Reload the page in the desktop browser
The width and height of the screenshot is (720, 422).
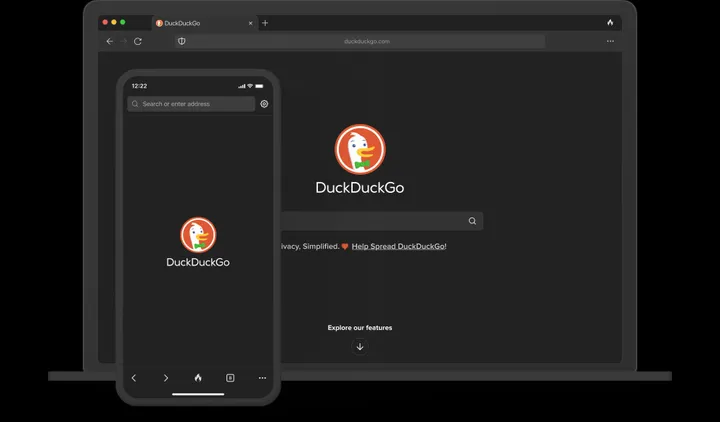tap(137, 41)
